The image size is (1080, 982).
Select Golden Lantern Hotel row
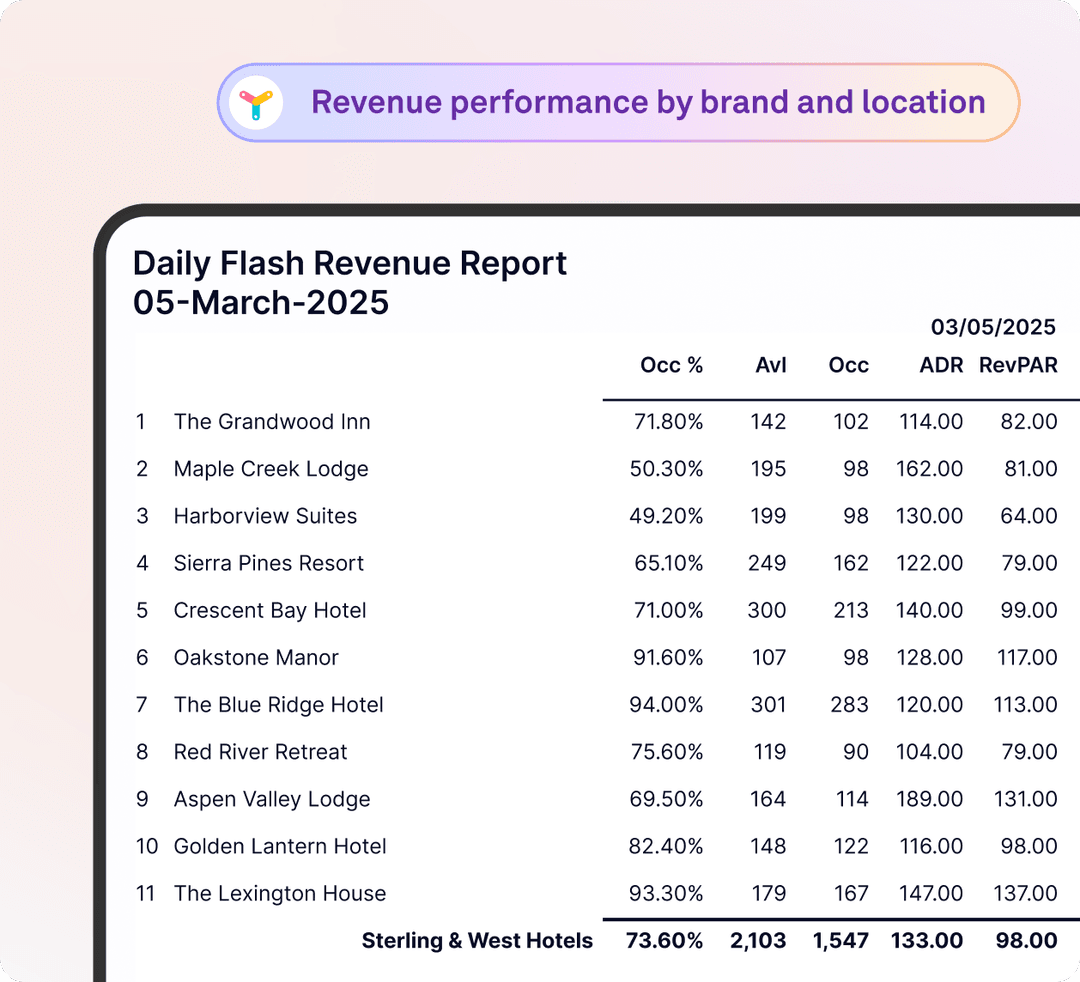pyautogui.click(x=596, y=846)
